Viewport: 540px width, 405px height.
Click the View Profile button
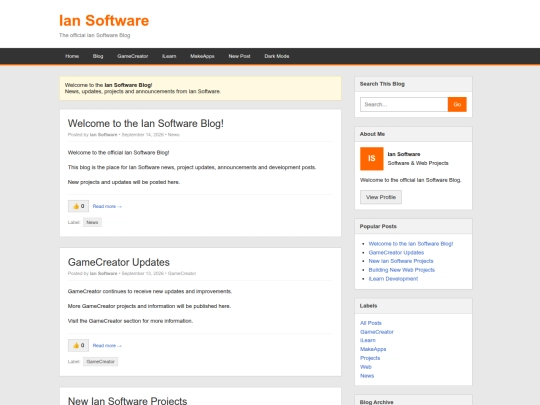(x=381, y=197)
